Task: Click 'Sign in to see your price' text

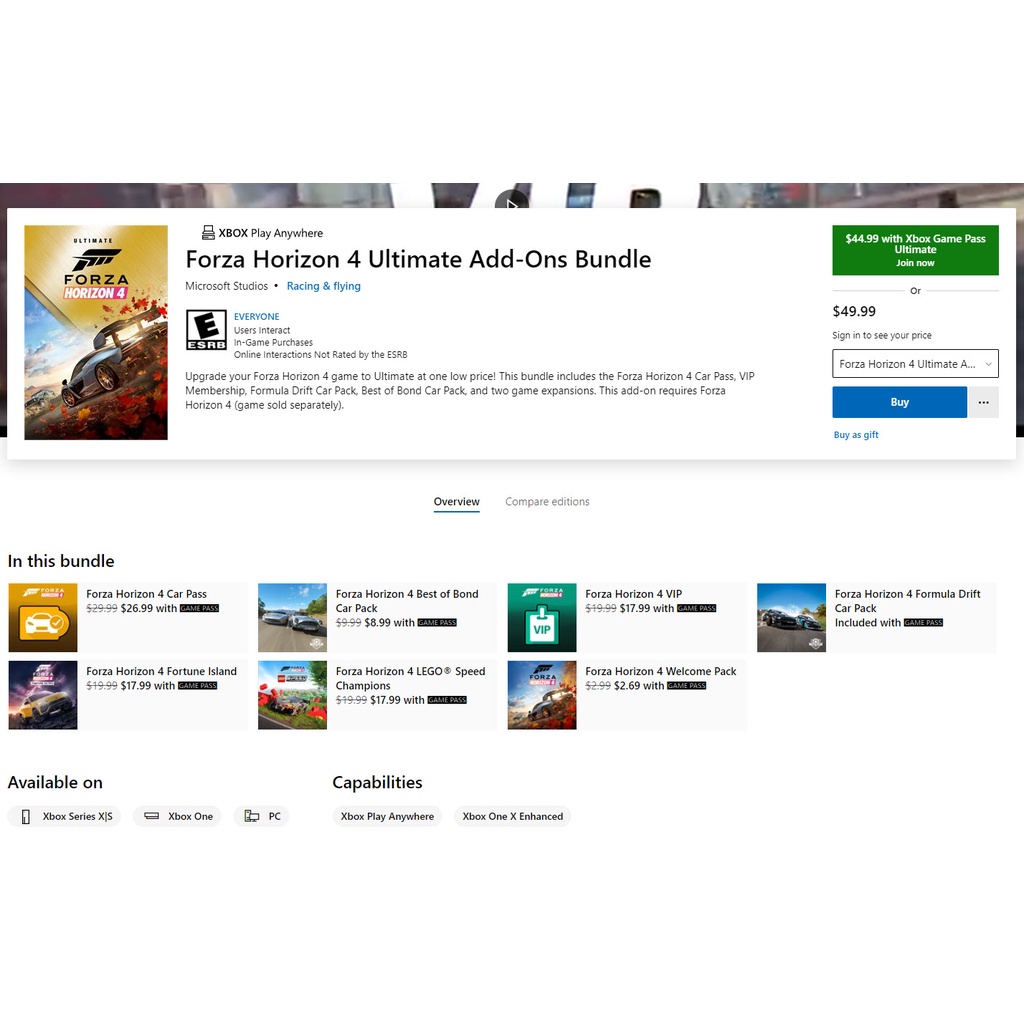Action: (x=882, y=335)
